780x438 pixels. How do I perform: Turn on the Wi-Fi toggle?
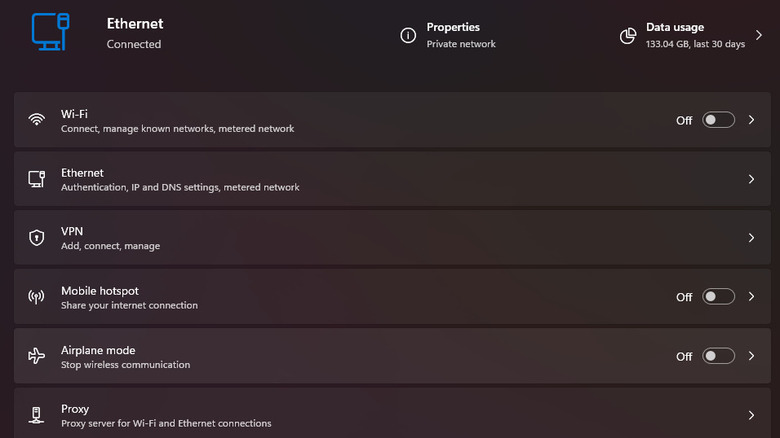(x=718, y=120)
